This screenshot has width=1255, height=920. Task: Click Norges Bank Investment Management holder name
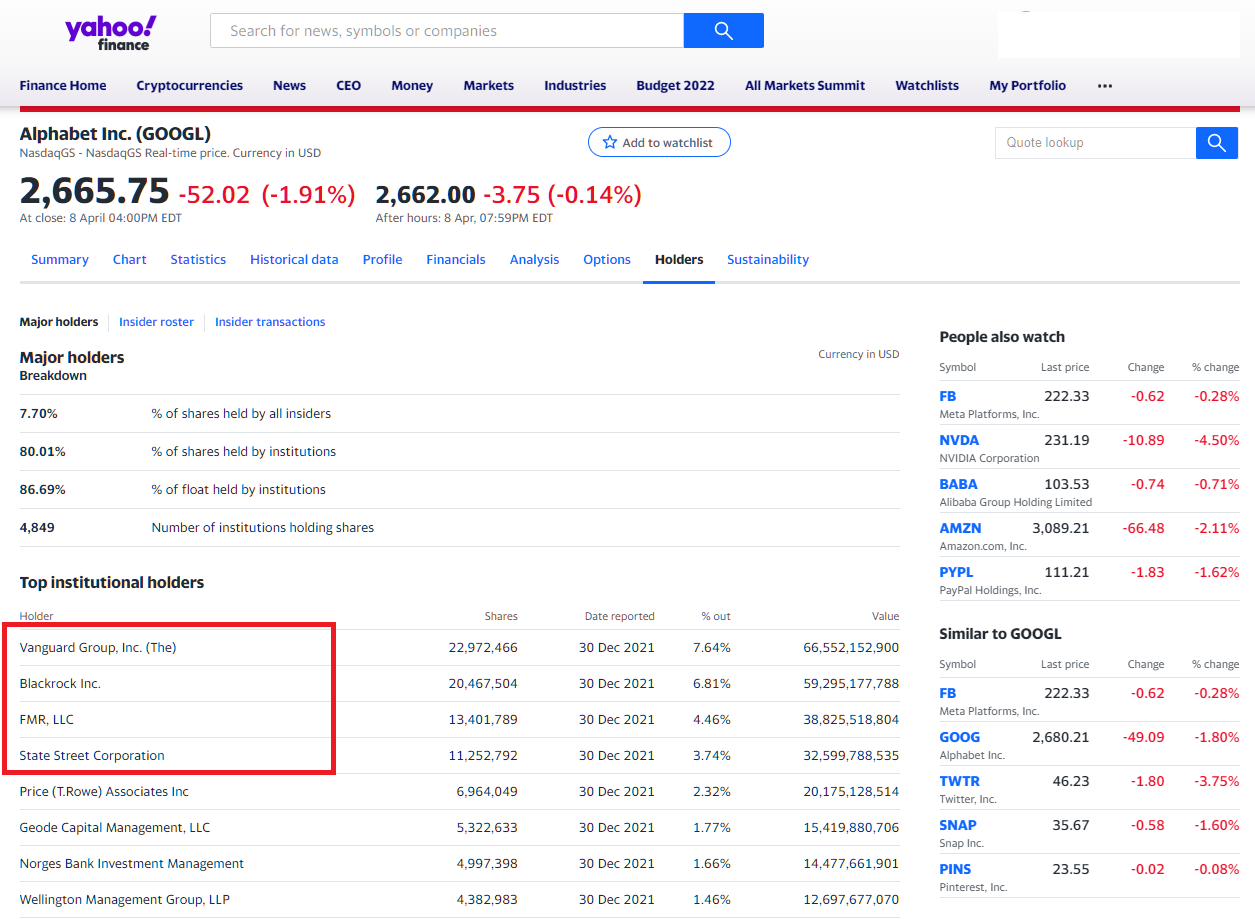pos(132,864)
